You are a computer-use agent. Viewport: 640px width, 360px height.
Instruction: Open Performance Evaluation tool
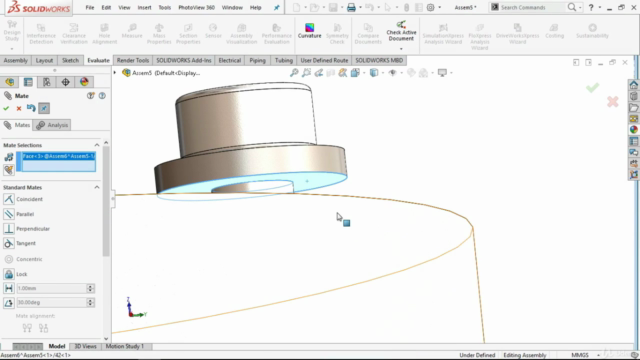[276, 33]
